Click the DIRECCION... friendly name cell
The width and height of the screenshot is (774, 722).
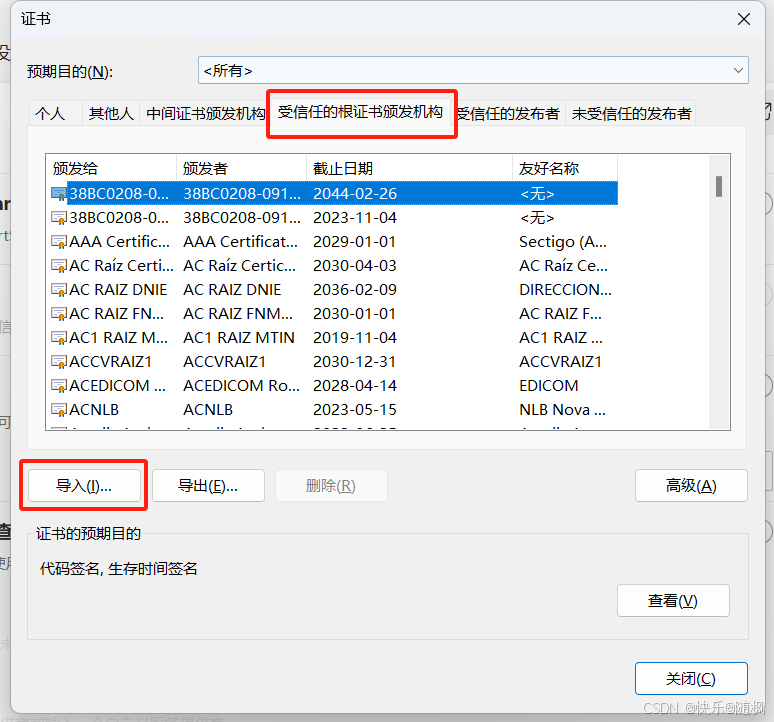(565, 290)
